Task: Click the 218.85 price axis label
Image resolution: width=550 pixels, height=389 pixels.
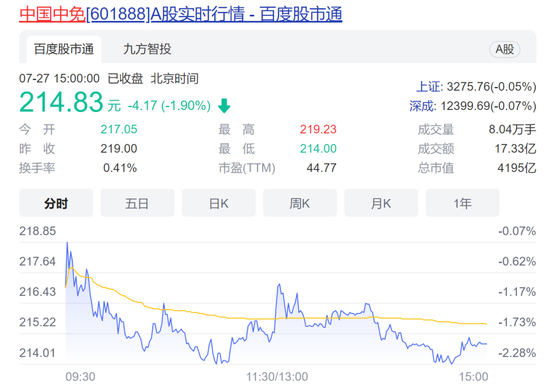Action: [x=38, y=231]
